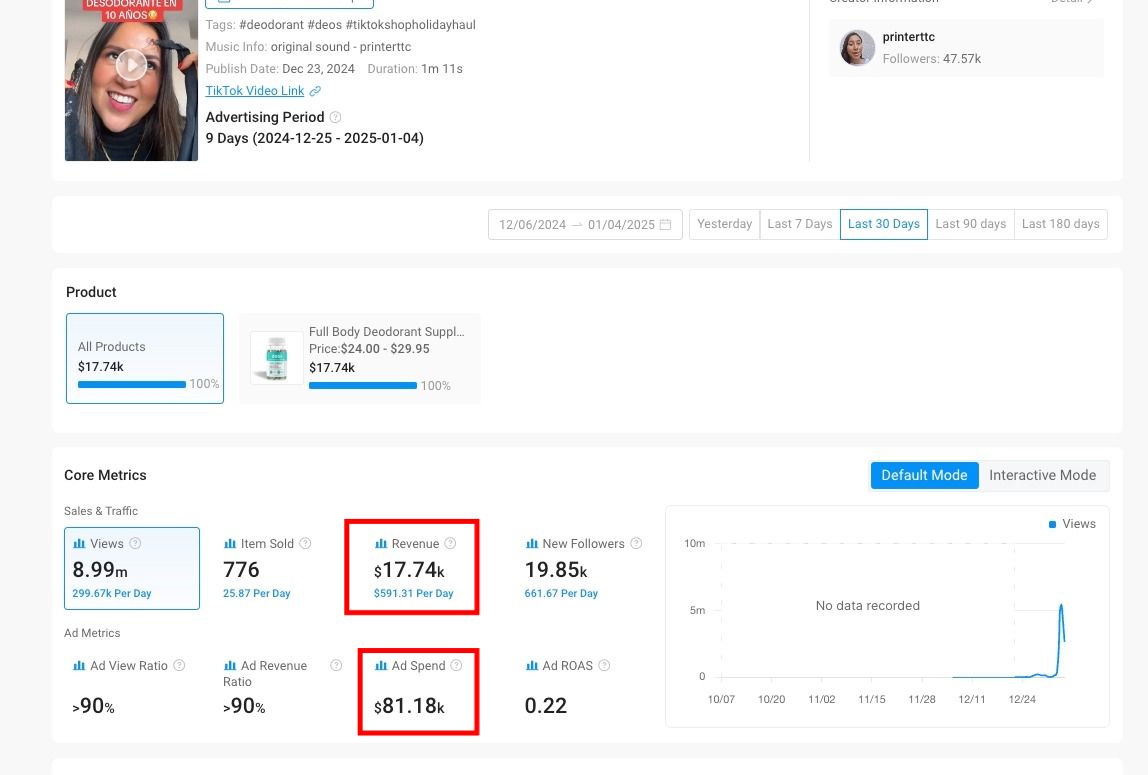Click the chain icon beside TikTok Video Link

click(x=315, y=91)
